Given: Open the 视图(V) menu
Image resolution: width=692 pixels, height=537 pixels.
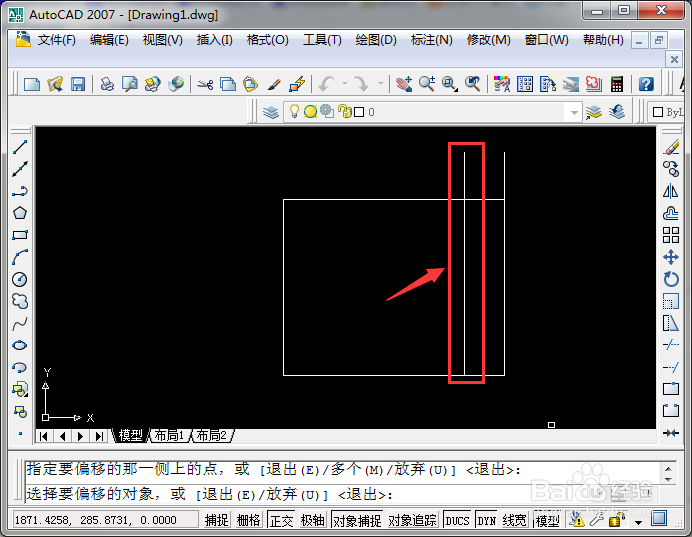Looking at the screenshot, I should 162,40.
